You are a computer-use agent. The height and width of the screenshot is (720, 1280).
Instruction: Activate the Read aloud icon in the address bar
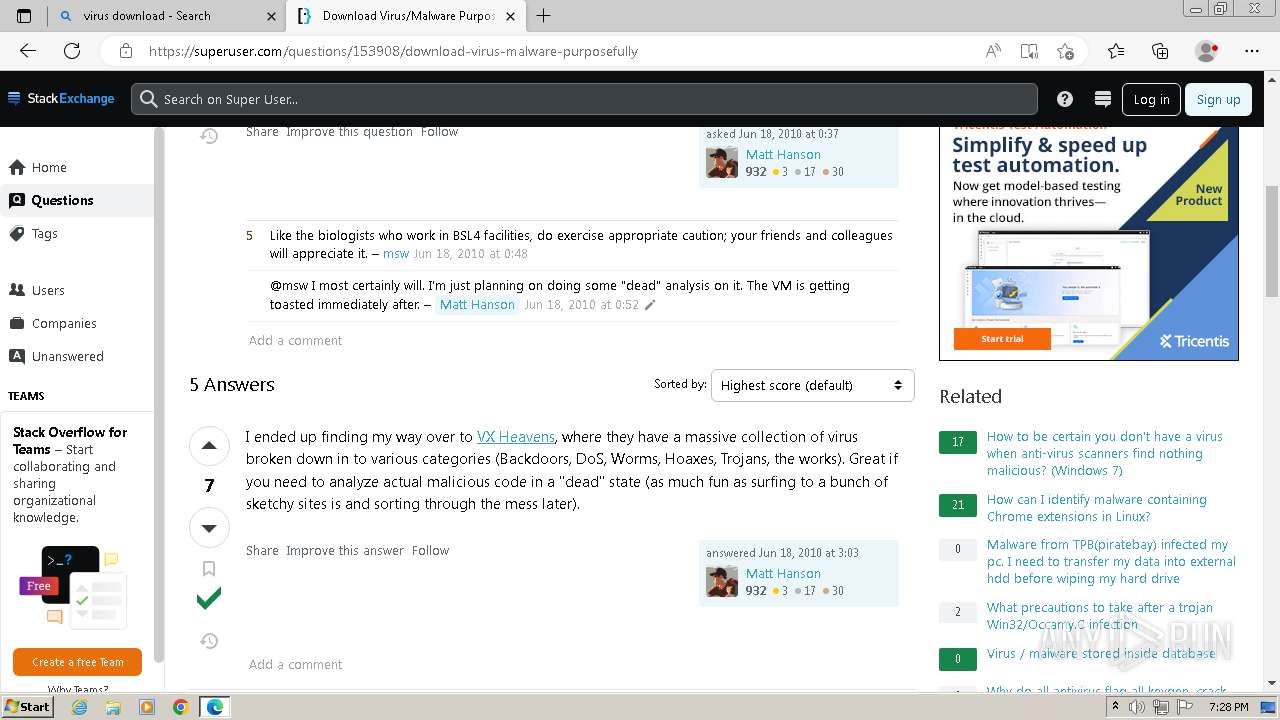(993, 51)
